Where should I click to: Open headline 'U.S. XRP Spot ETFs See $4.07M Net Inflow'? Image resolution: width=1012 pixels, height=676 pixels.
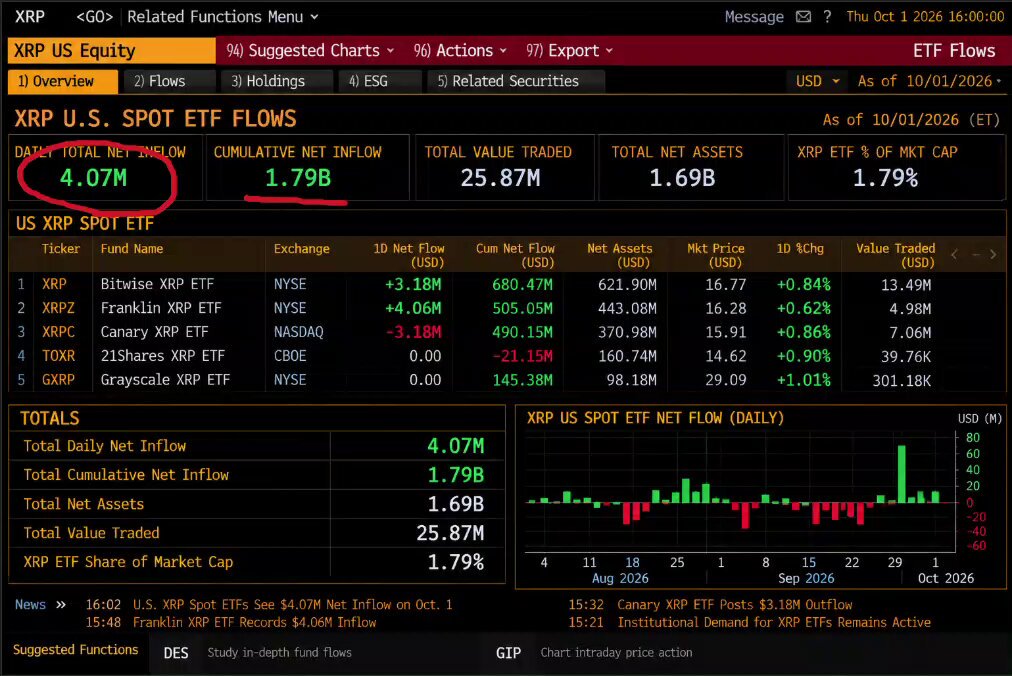point(292,605)
